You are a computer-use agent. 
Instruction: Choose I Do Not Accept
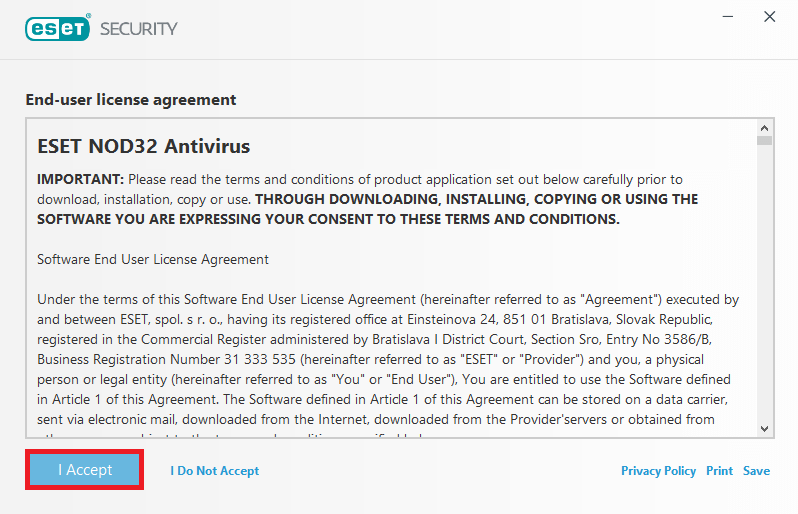214,471
